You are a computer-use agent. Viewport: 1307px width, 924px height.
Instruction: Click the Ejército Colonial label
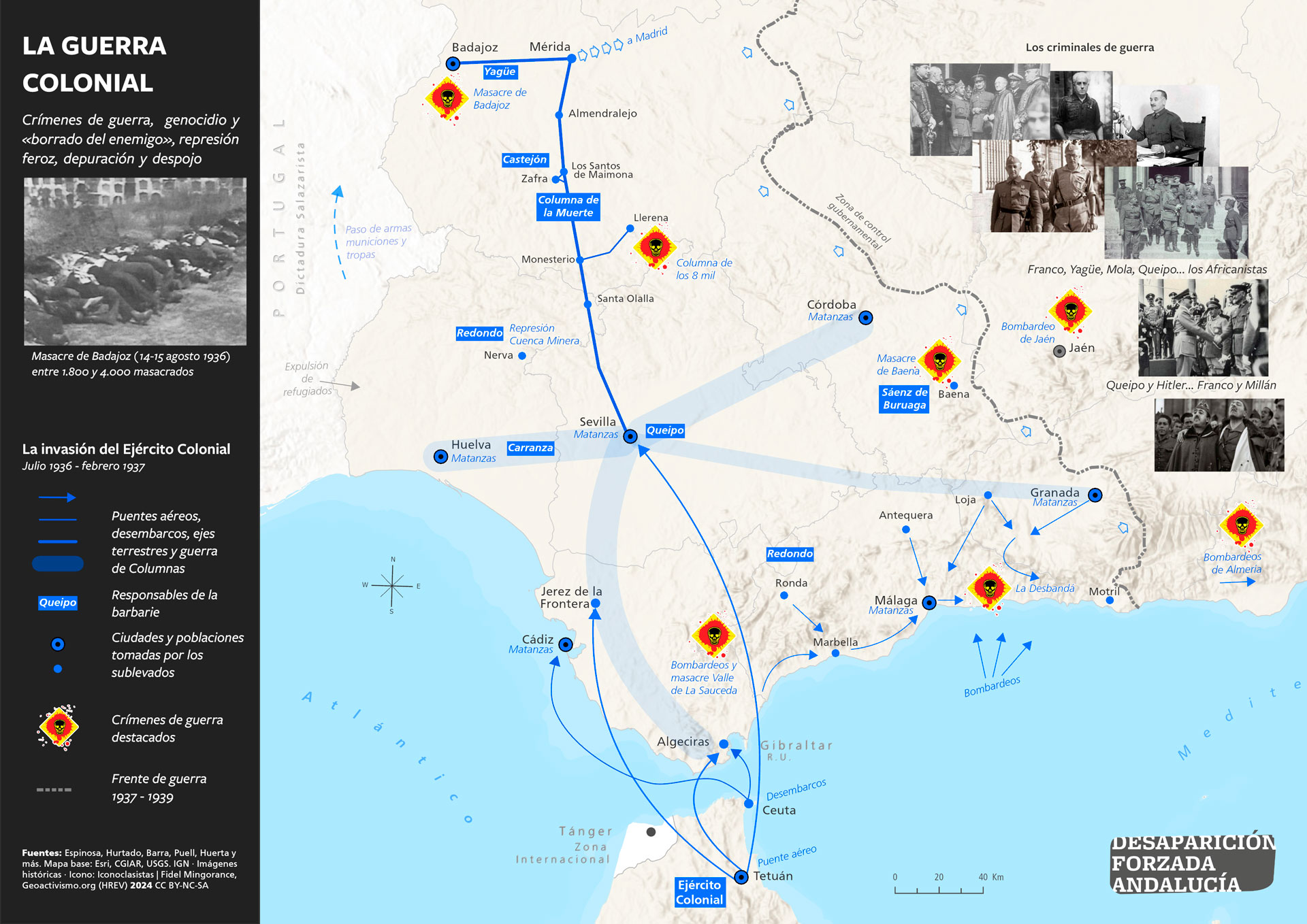click(x=699, y=892)
